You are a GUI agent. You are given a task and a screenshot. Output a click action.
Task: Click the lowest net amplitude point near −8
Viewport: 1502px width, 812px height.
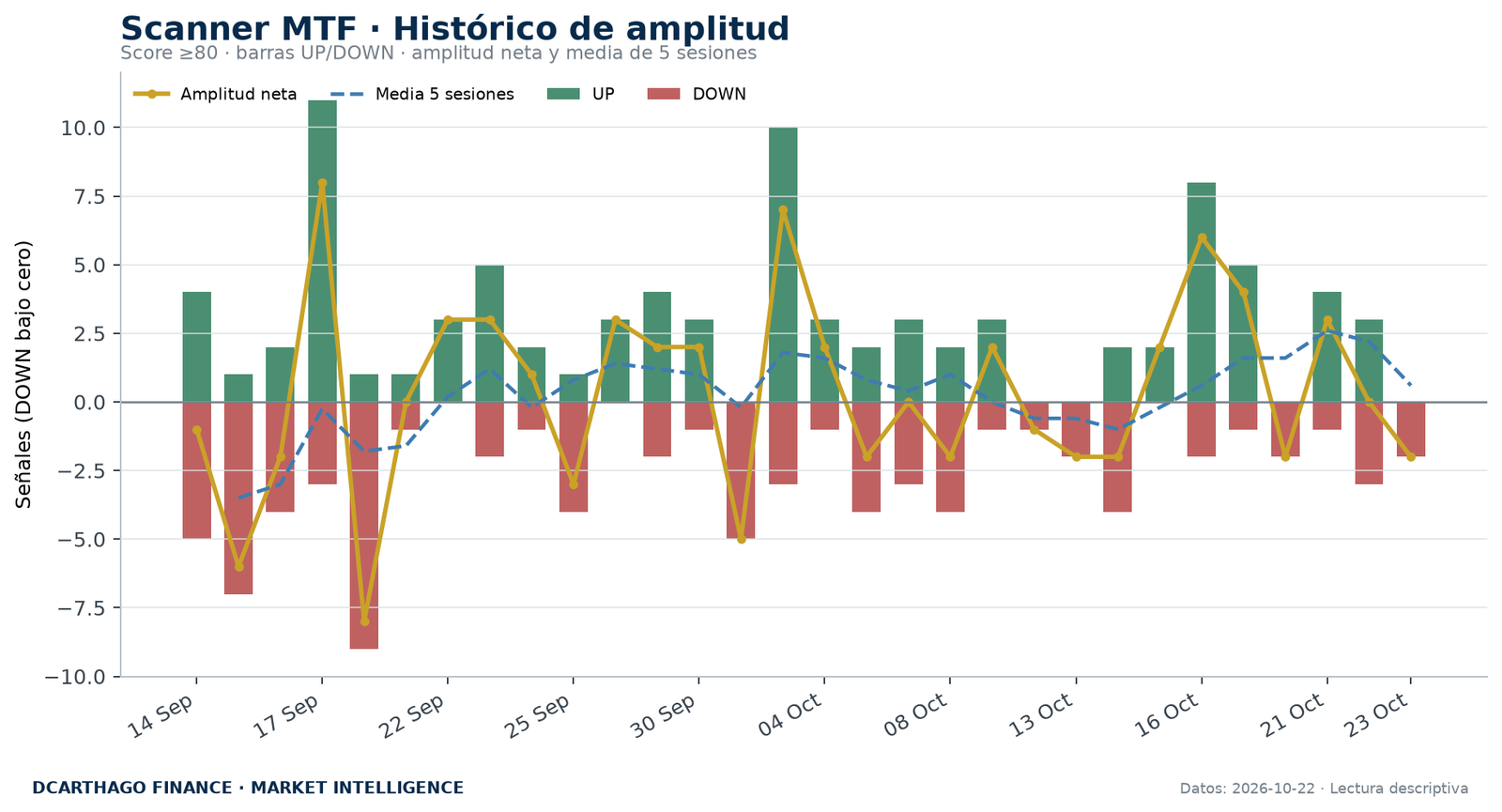(364, 621)
